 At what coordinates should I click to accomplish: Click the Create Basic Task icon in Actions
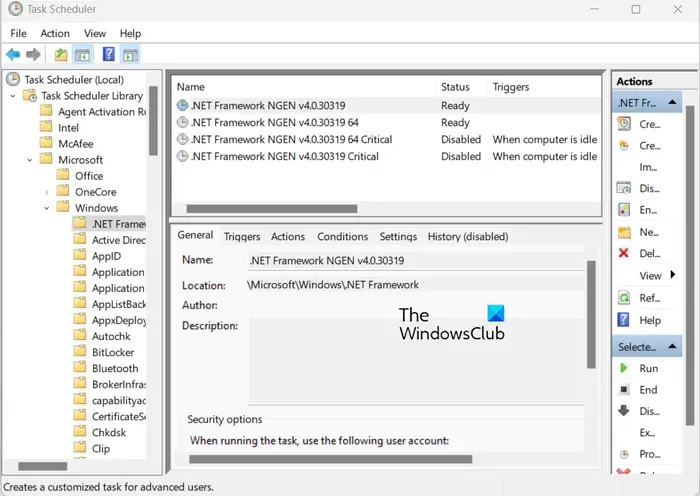624,124
